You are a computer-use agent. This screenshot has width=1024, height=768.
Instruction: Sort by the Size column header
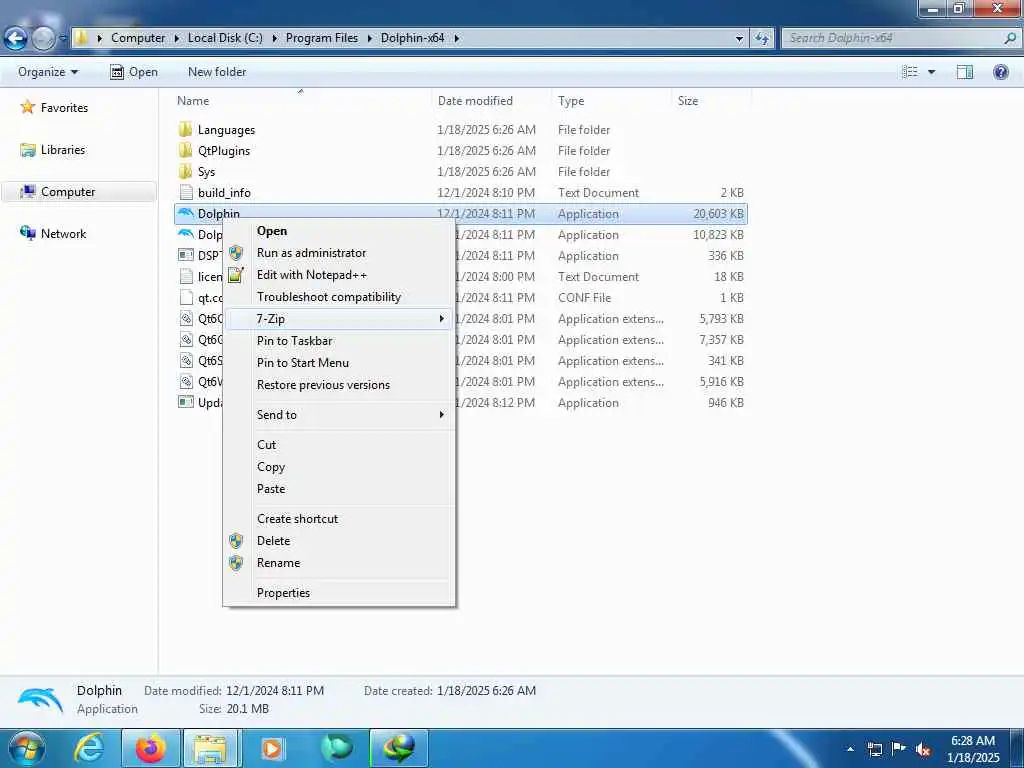tap(688, 101)
